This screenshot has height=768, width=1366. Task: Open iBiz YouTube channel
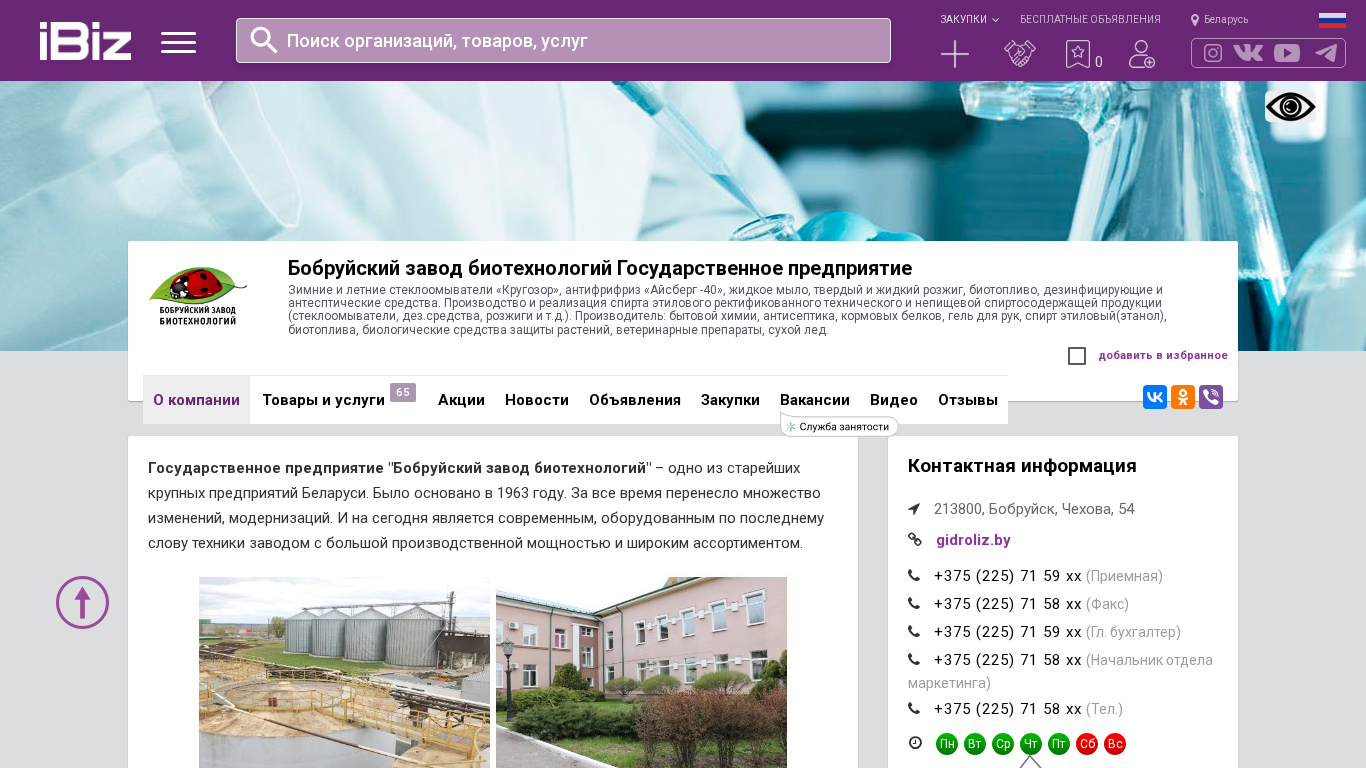tap(1287, 53)
